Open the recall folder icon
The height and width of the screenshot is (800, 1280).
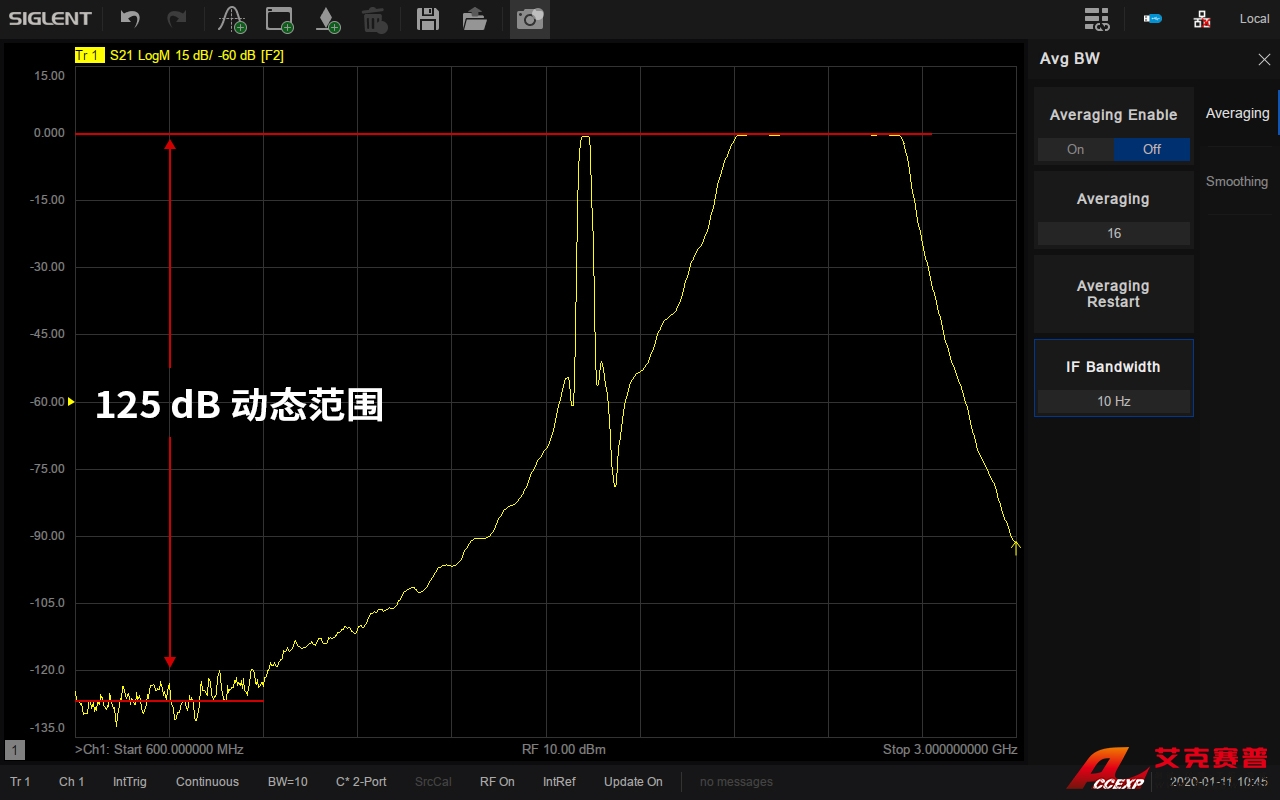(x=475, y=19)
